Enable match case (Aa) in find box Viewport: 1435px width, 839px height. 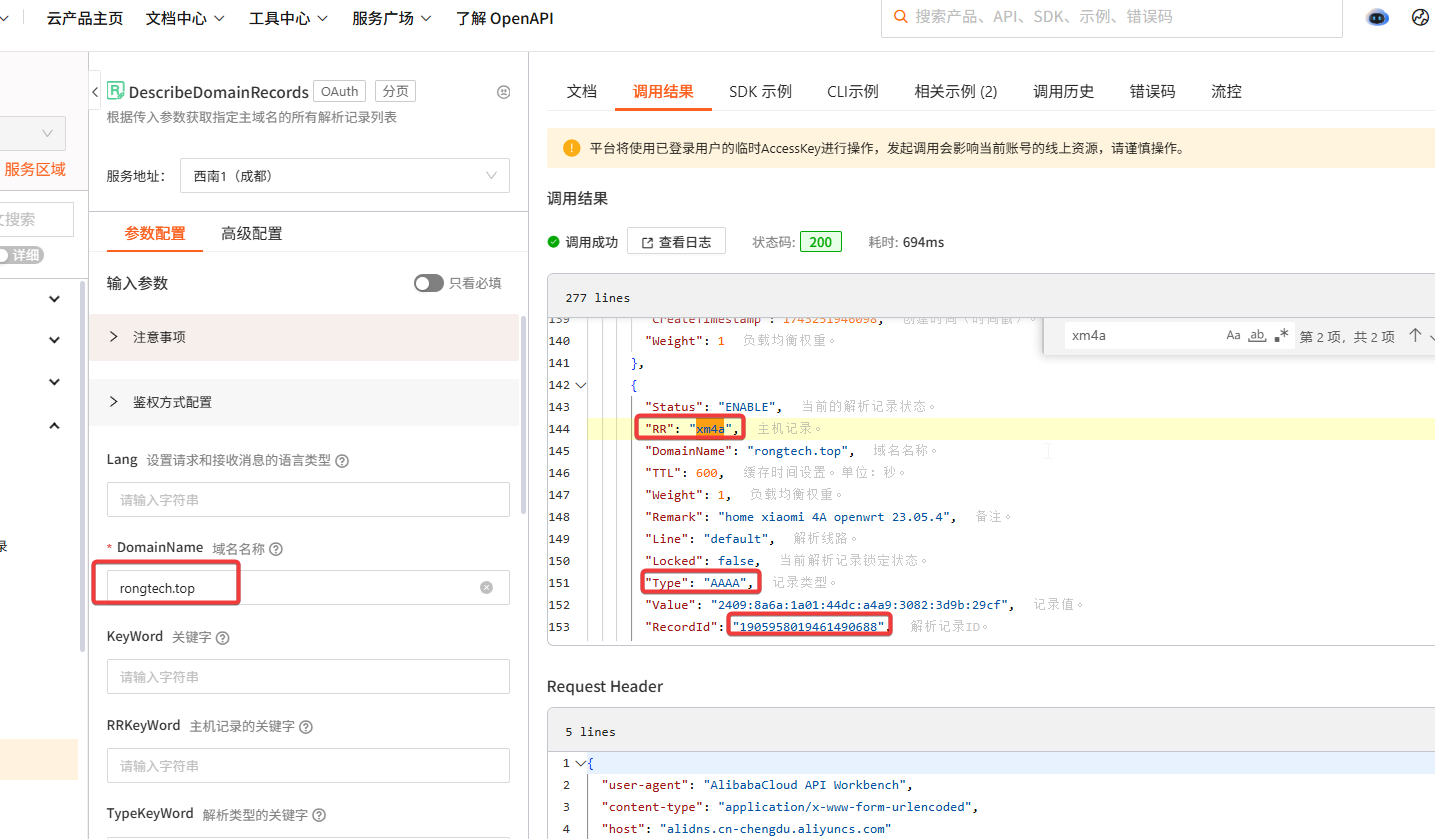(x=1233, y=336)
